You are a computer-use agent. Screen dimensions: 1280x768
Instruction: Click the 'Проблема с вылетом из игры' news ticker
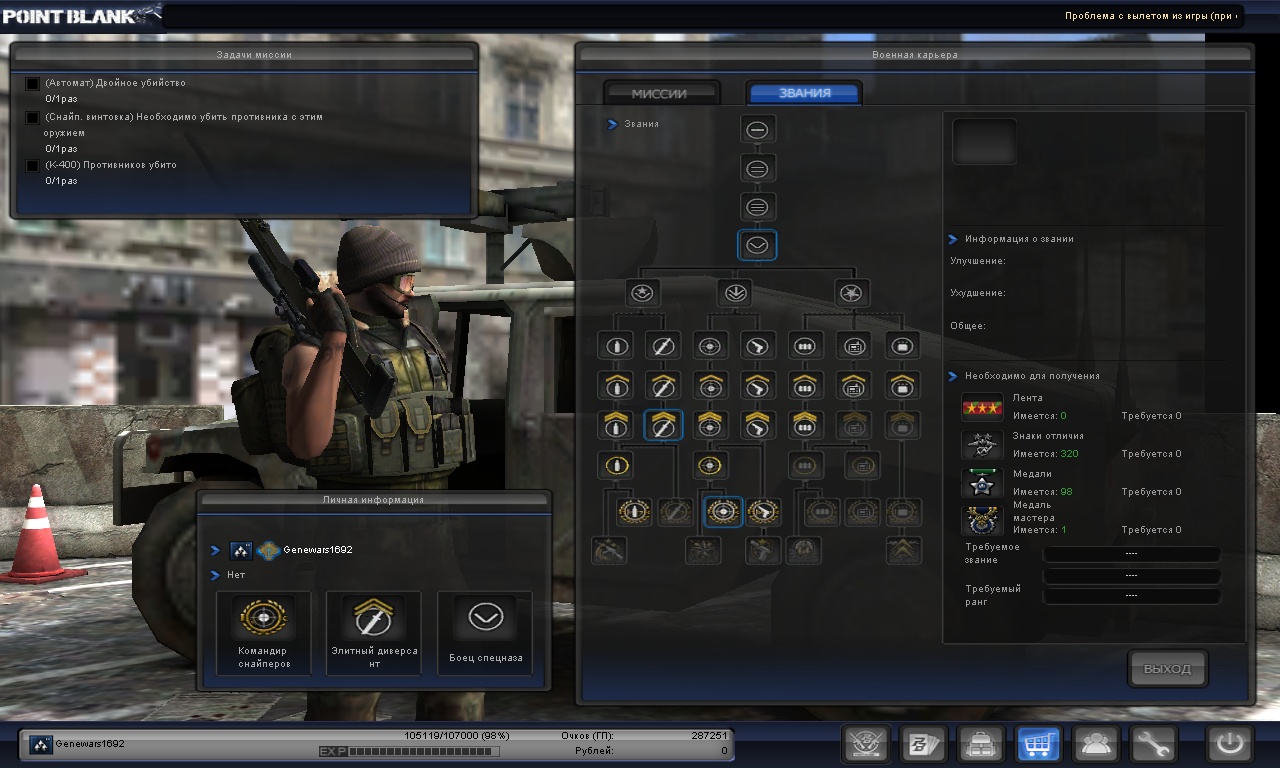[1150, 15]
